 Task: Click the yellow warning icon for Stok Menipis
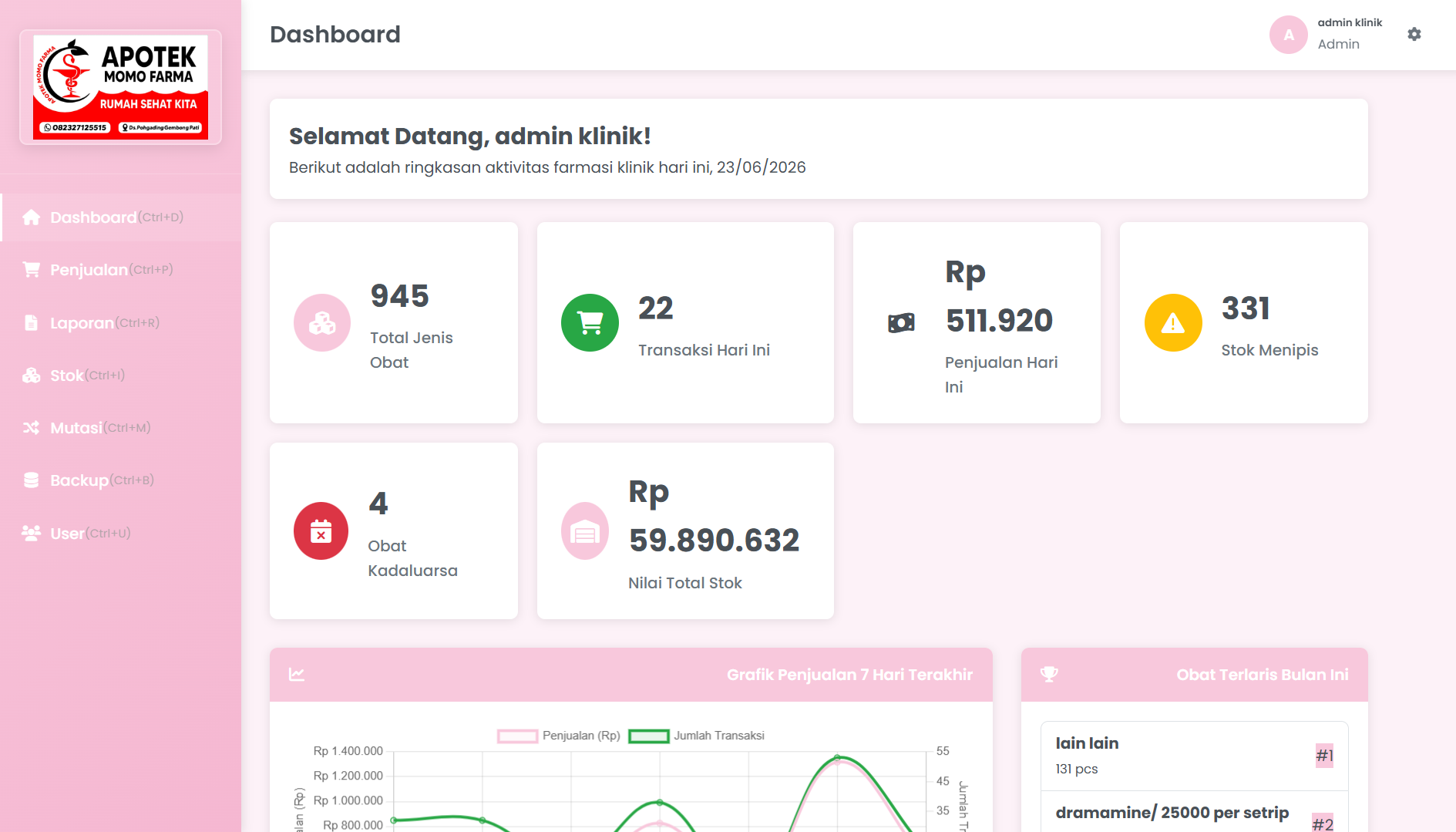tap(1173, 323)
